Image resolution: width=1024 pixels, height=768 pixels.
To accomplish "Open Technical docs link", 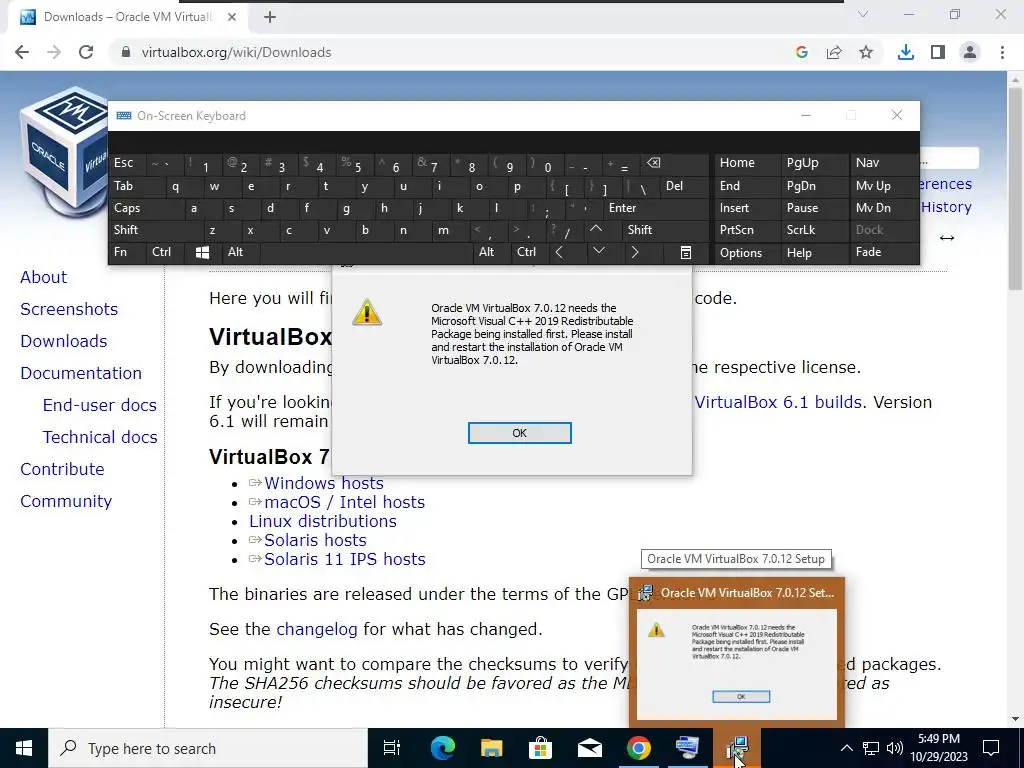I will tap(100, 437).
